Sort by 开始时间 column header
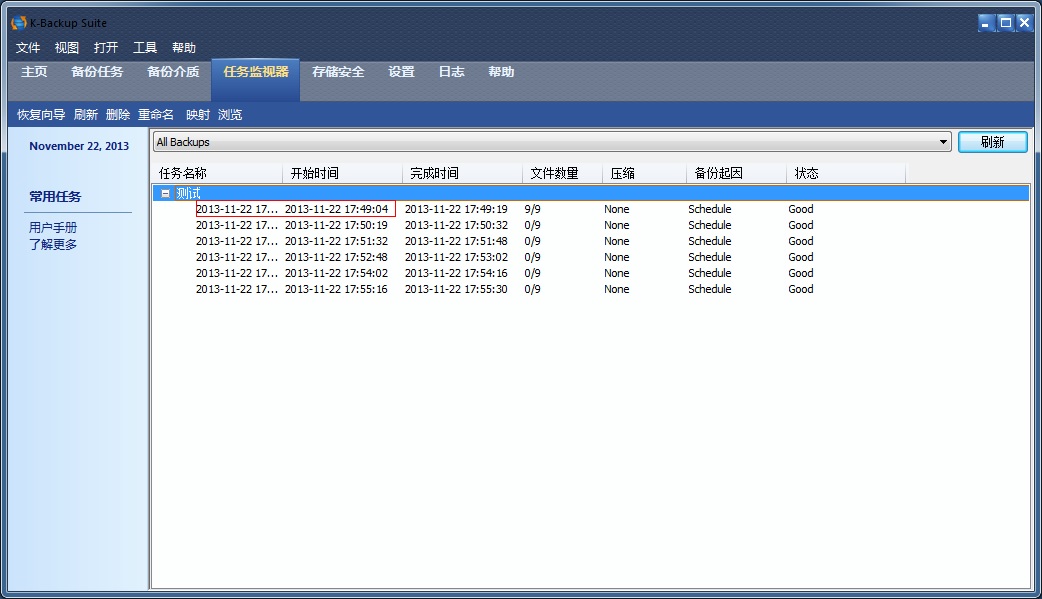The image size is (1042, 599). (342, 174)
